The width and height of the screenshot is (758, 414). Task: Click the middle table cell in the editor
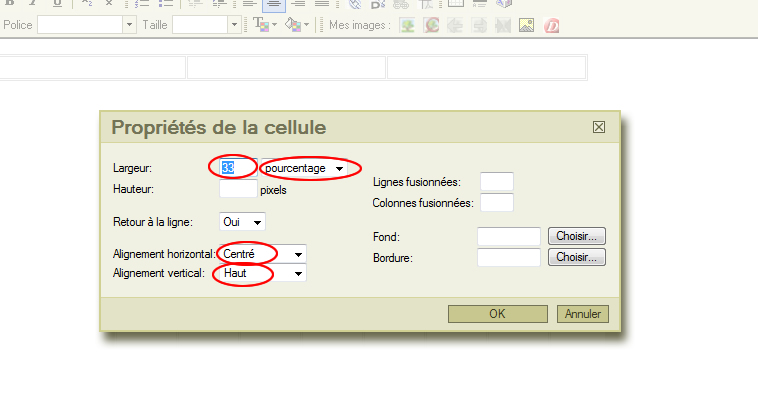click(286, 67)
